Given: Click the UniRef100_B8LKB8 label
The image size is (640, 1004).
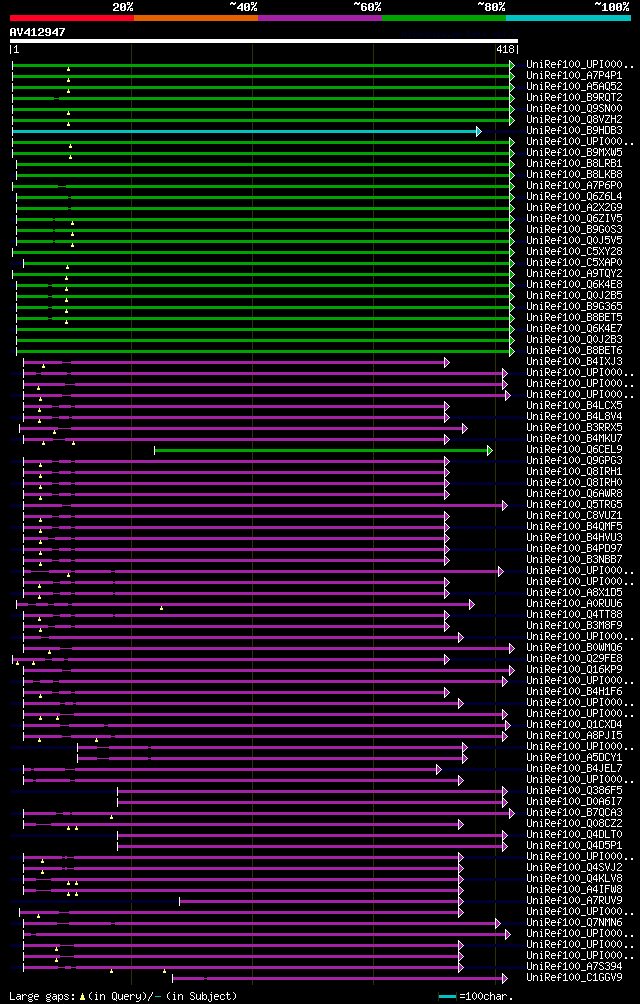Looking at the screenshot, I should point(574,175).
